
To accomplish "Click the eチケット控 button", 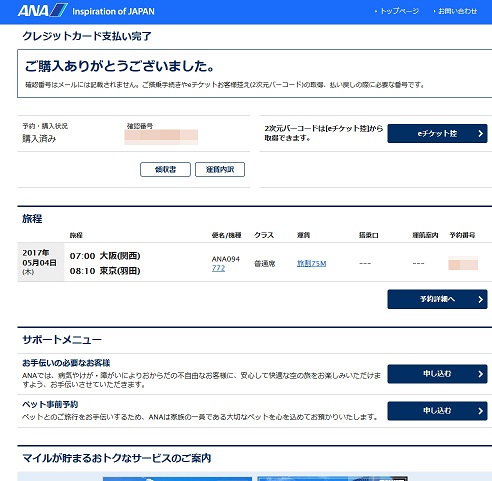I will pyautogui.click(x=437, y=133).
